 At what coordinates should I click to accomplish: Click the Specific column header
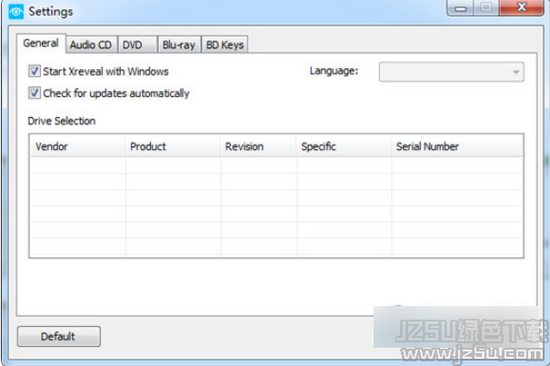(x=344, y=146)
